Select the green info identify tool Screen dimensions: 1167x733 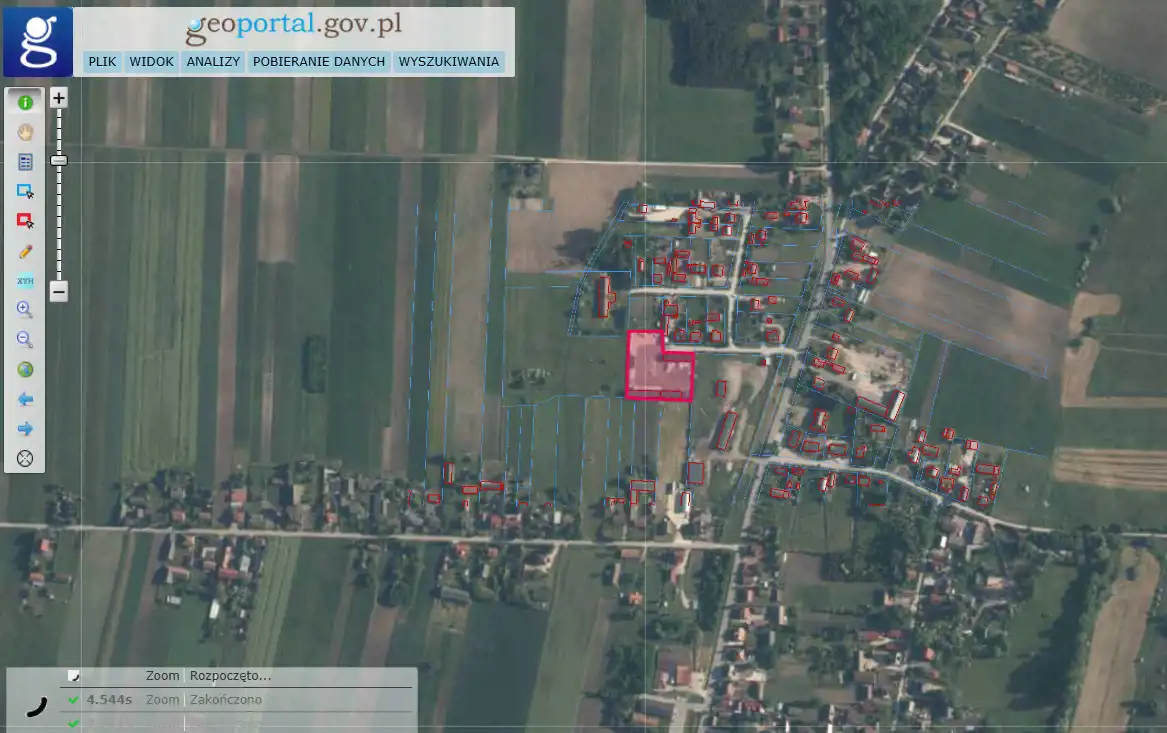[x=25, y=102]
